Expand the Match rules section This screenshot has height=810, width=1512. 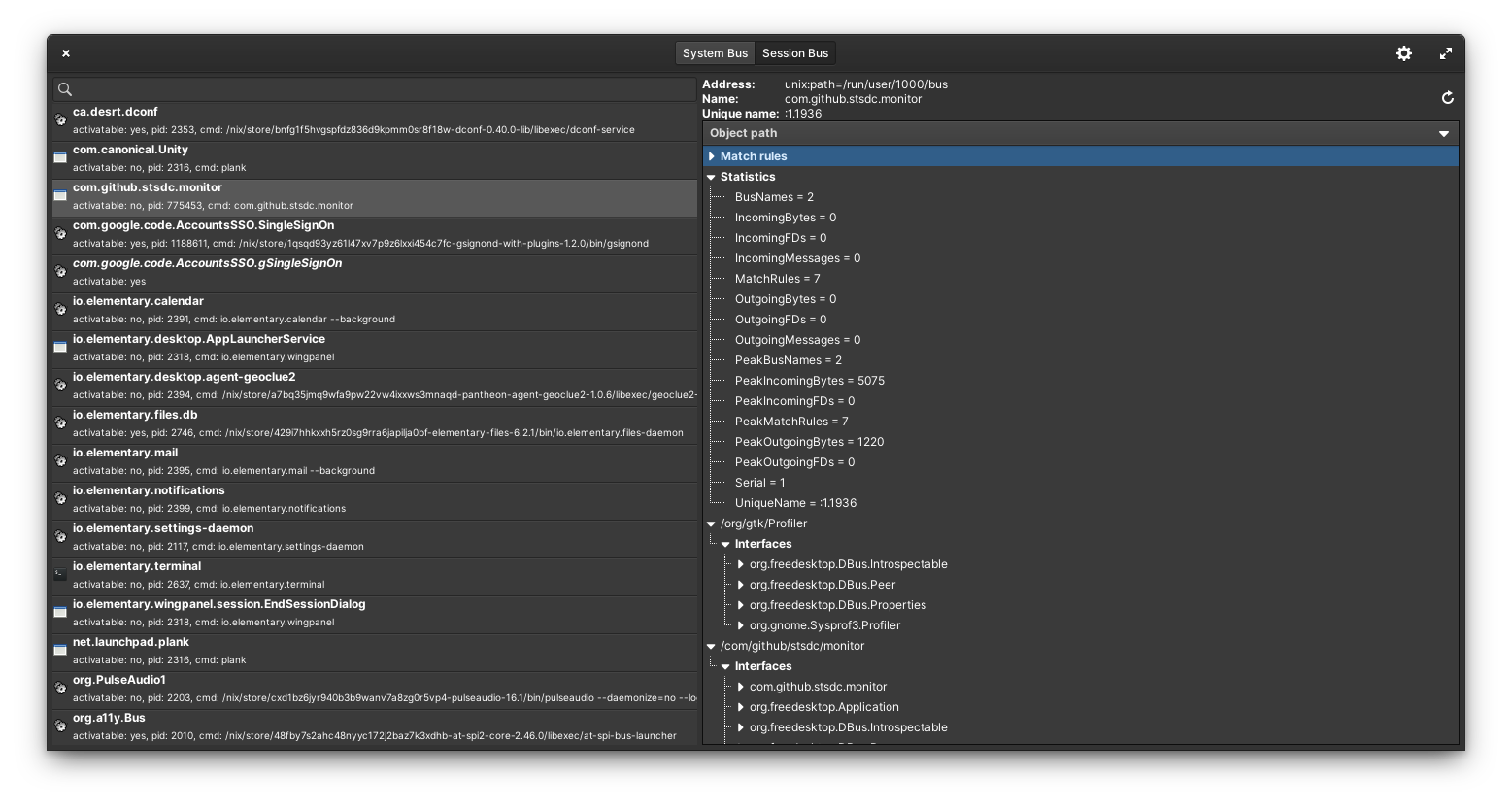(712, 156)
